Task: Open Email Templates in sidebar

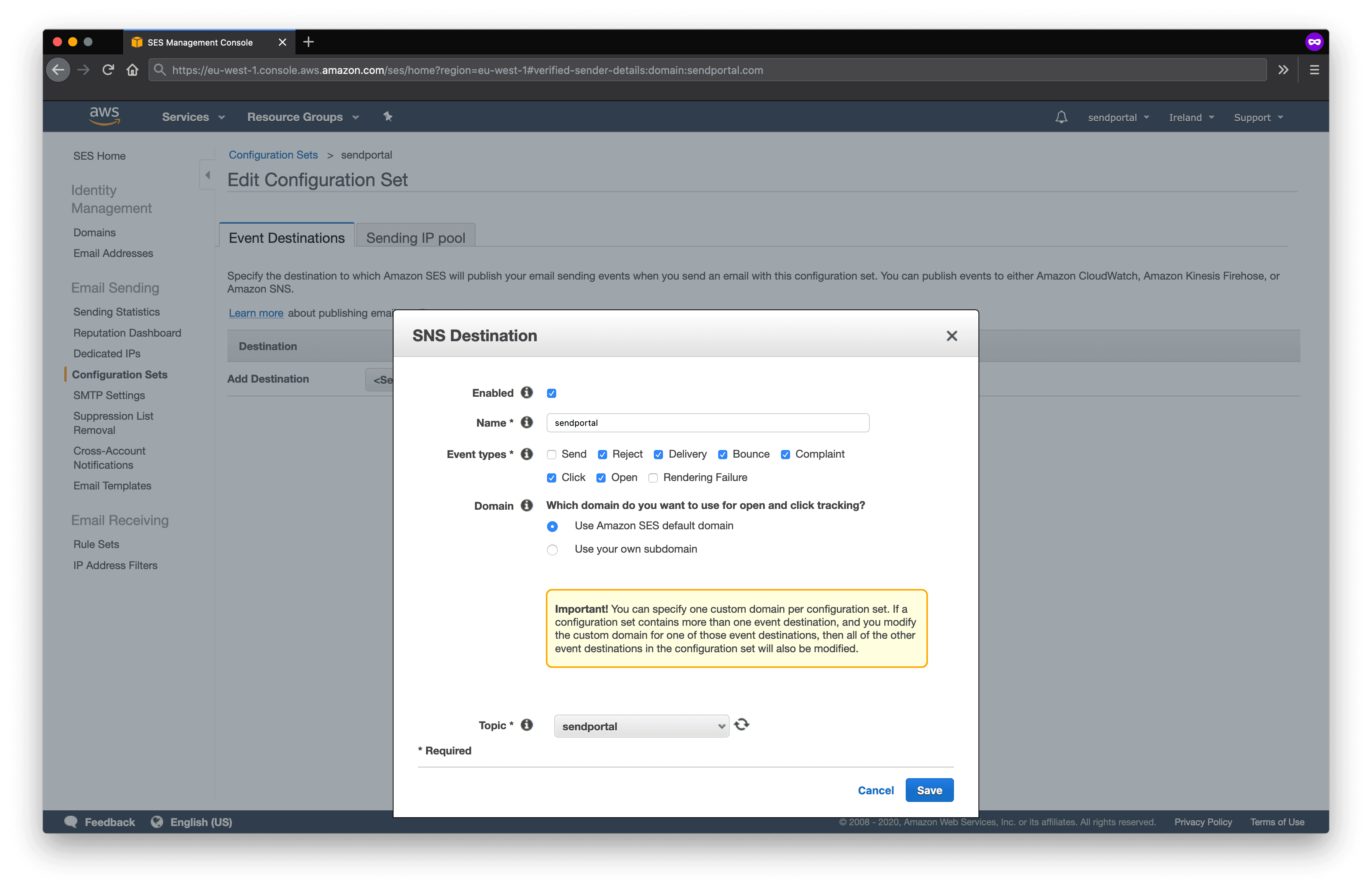Action: point(113,486)
